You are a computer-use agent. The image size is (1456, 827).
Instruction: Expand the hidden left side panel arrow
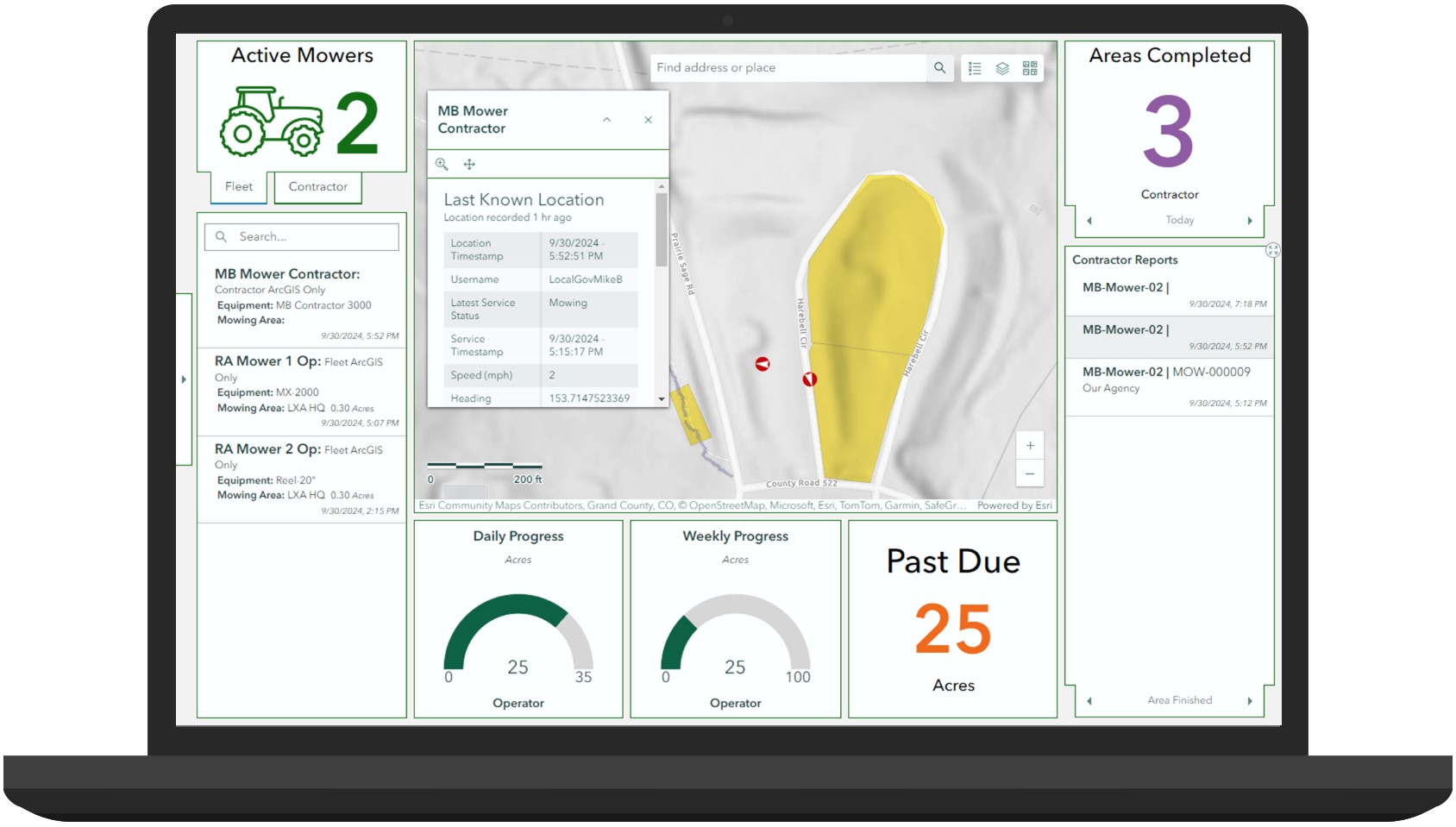[x=185, y=379]
